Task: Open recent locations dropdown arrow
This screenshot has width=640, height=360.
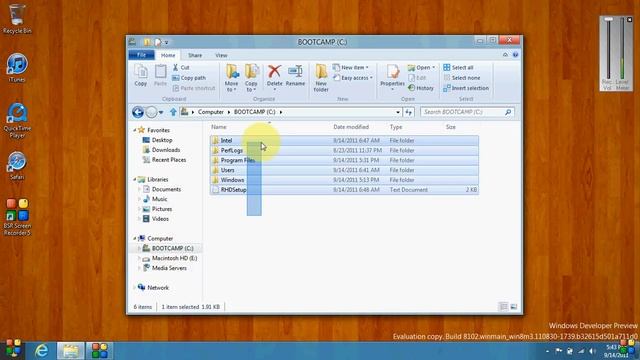Action: pyautogui.click(x=161, y=112)
